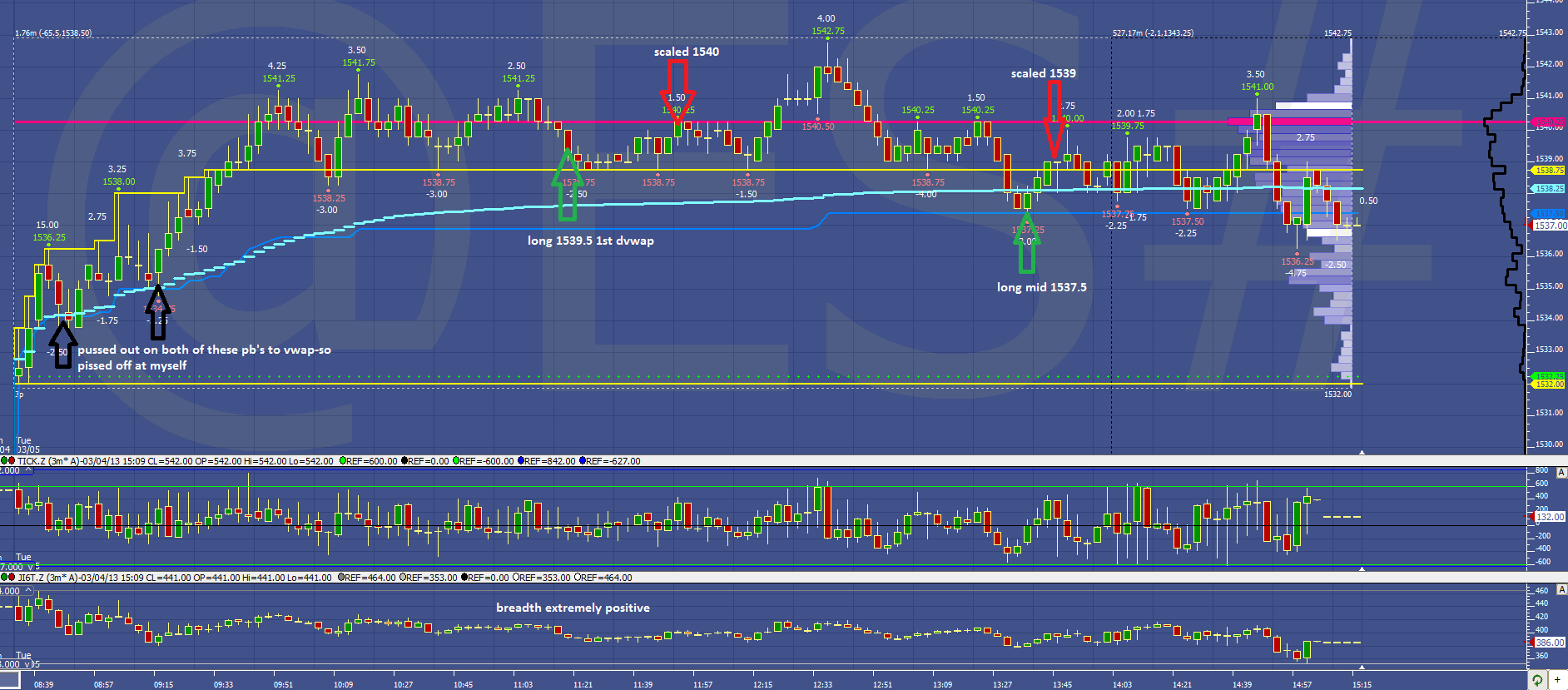1568x690 pixels.
Task: Click the 132.00 value tag on TICK.Z axis
Action: click(1550, 517)
